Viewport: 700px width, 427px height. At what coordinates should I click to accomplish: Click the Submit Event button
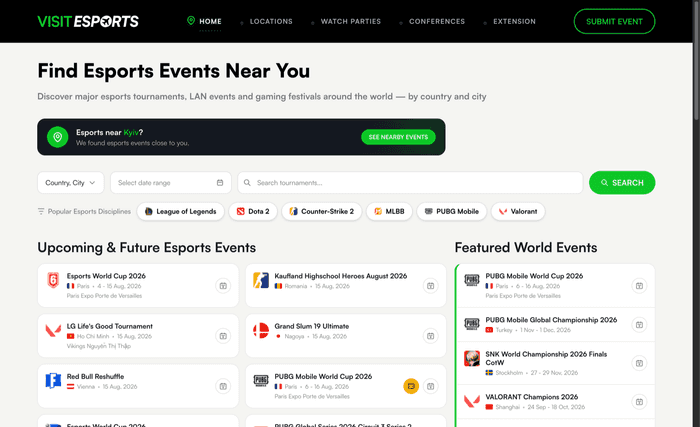(614, 21)
